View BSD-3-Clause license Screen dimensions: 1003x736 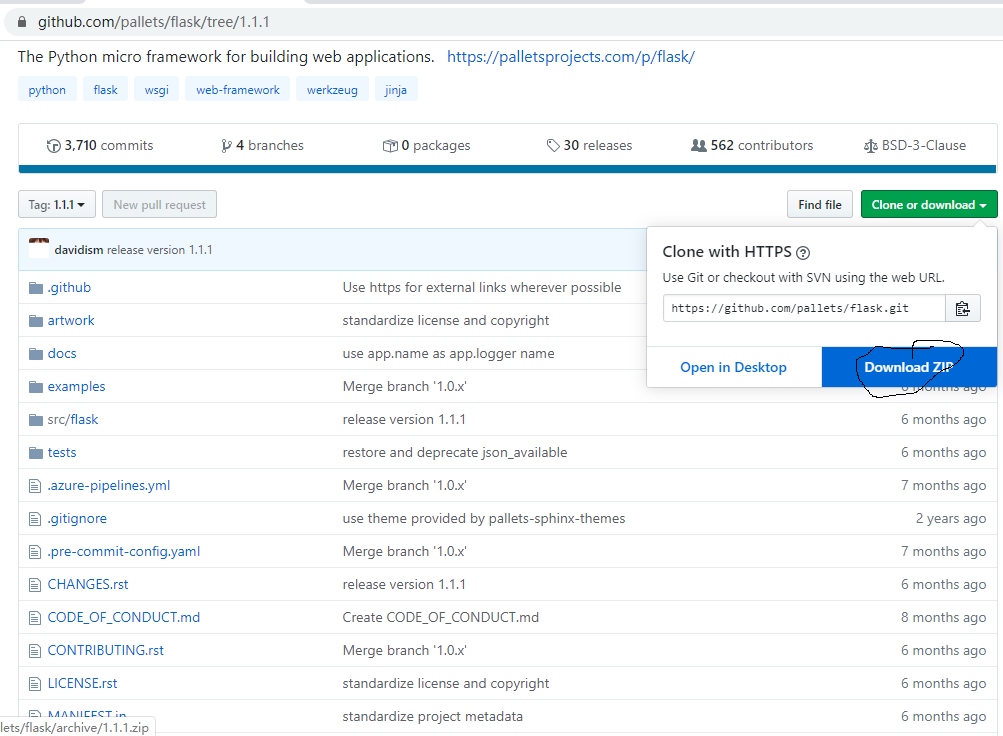(x=915, y=146)
